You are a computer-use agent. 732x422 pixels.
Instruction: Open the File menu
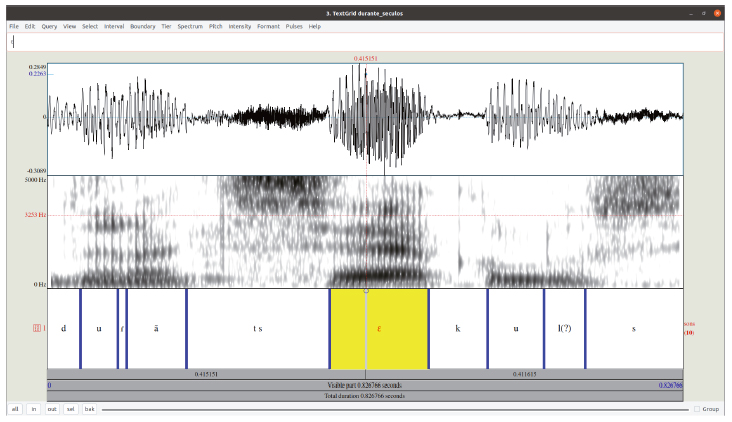[14, 26]
